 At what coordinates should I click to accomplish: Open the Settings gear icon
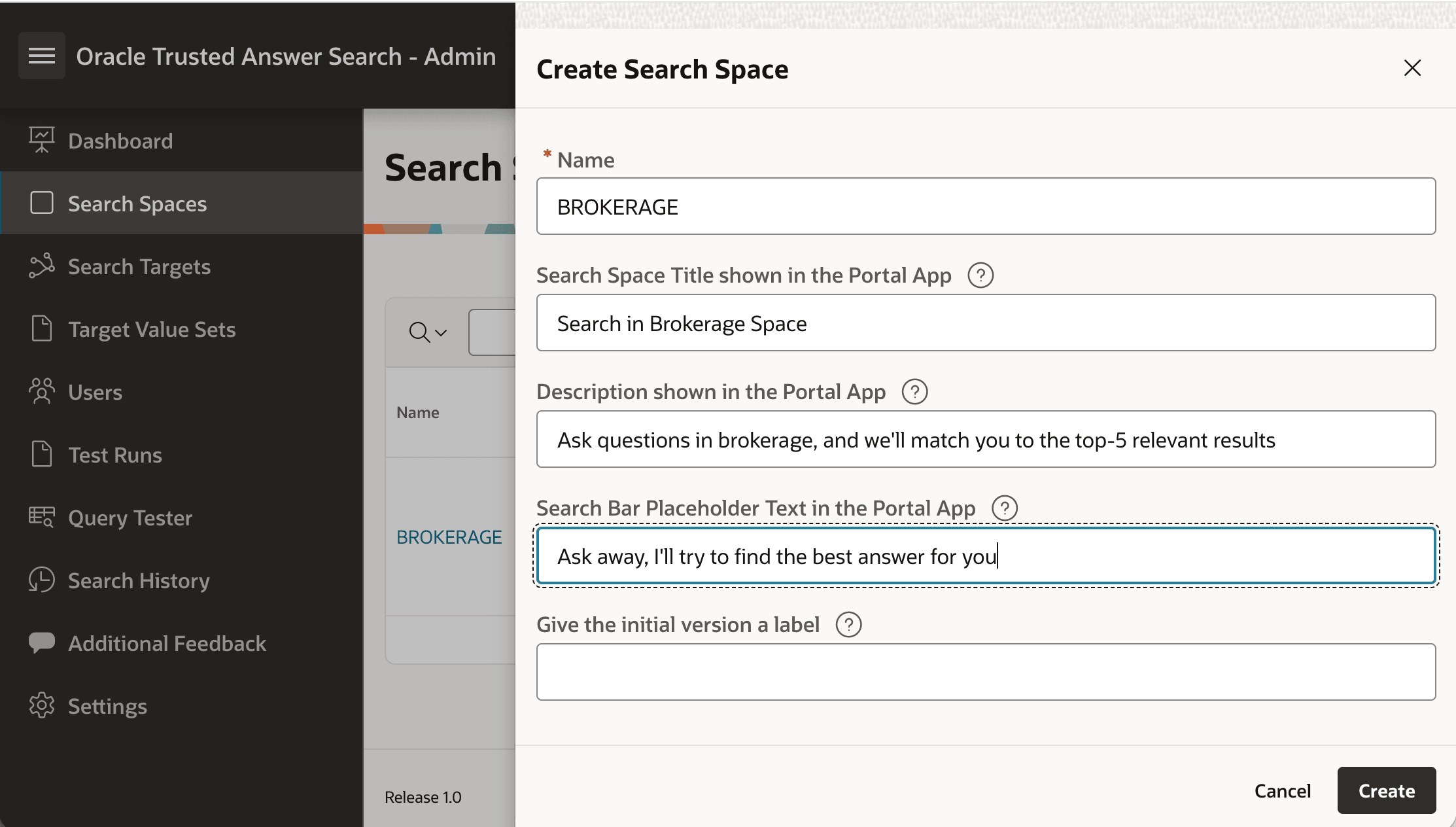click(42, 705)
